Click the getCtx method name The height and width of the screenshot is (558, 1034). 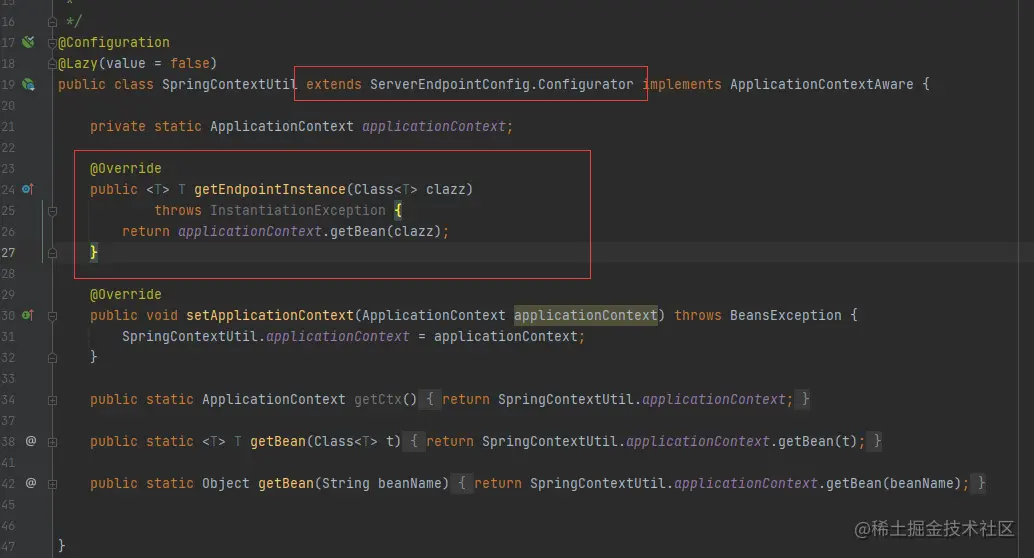point(378,399)
